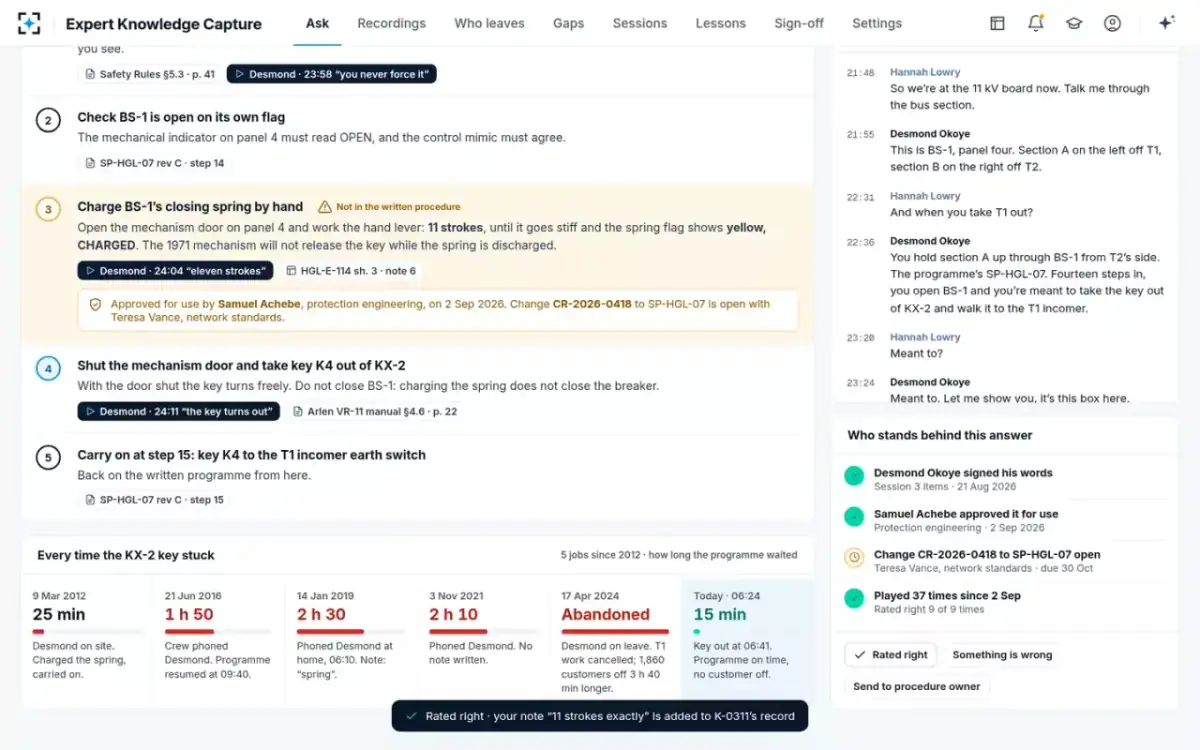This screenshot has width=1200, height=750.
Task: Jump to transcript timestamp 22:36
Action: [x=860, y=242]
